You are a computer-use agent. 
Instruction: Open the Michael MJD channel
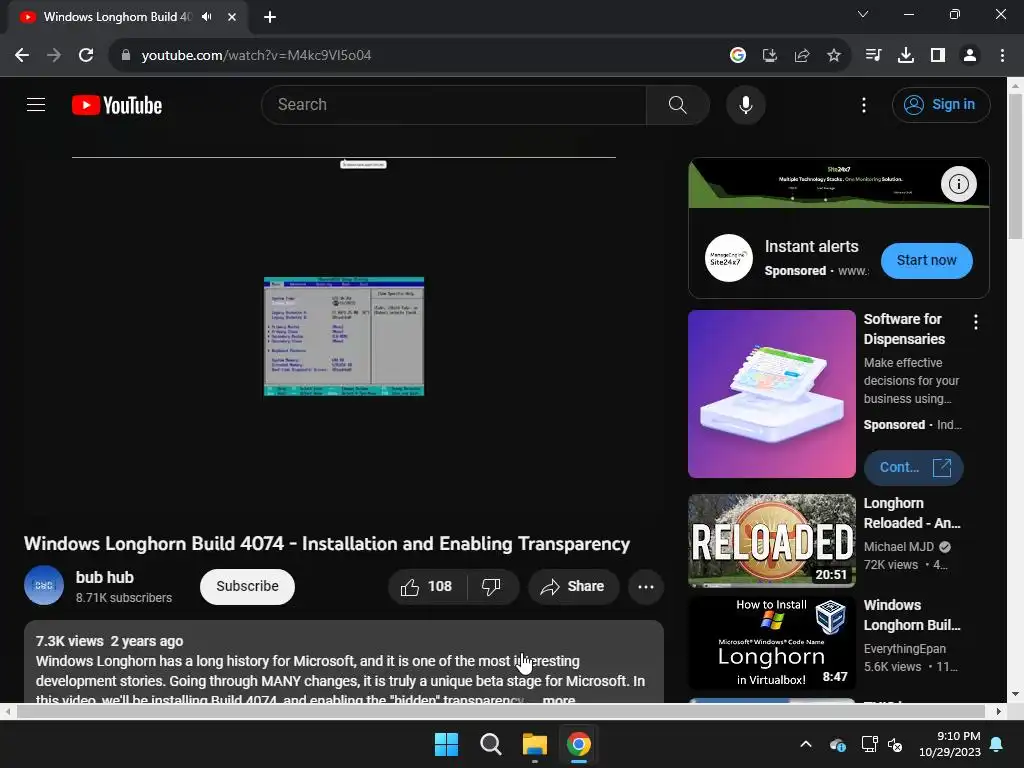click(x=899, y=547)
